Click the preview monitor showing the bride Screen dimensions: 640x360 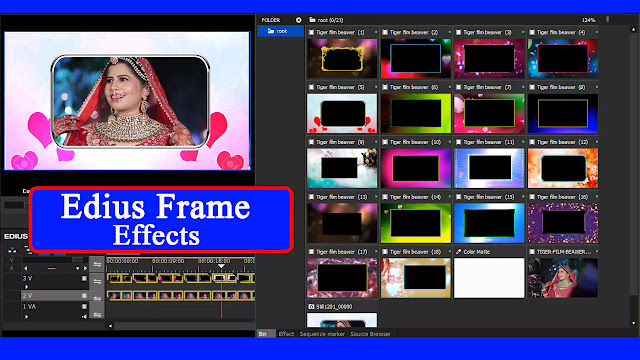tap(127, 101)
